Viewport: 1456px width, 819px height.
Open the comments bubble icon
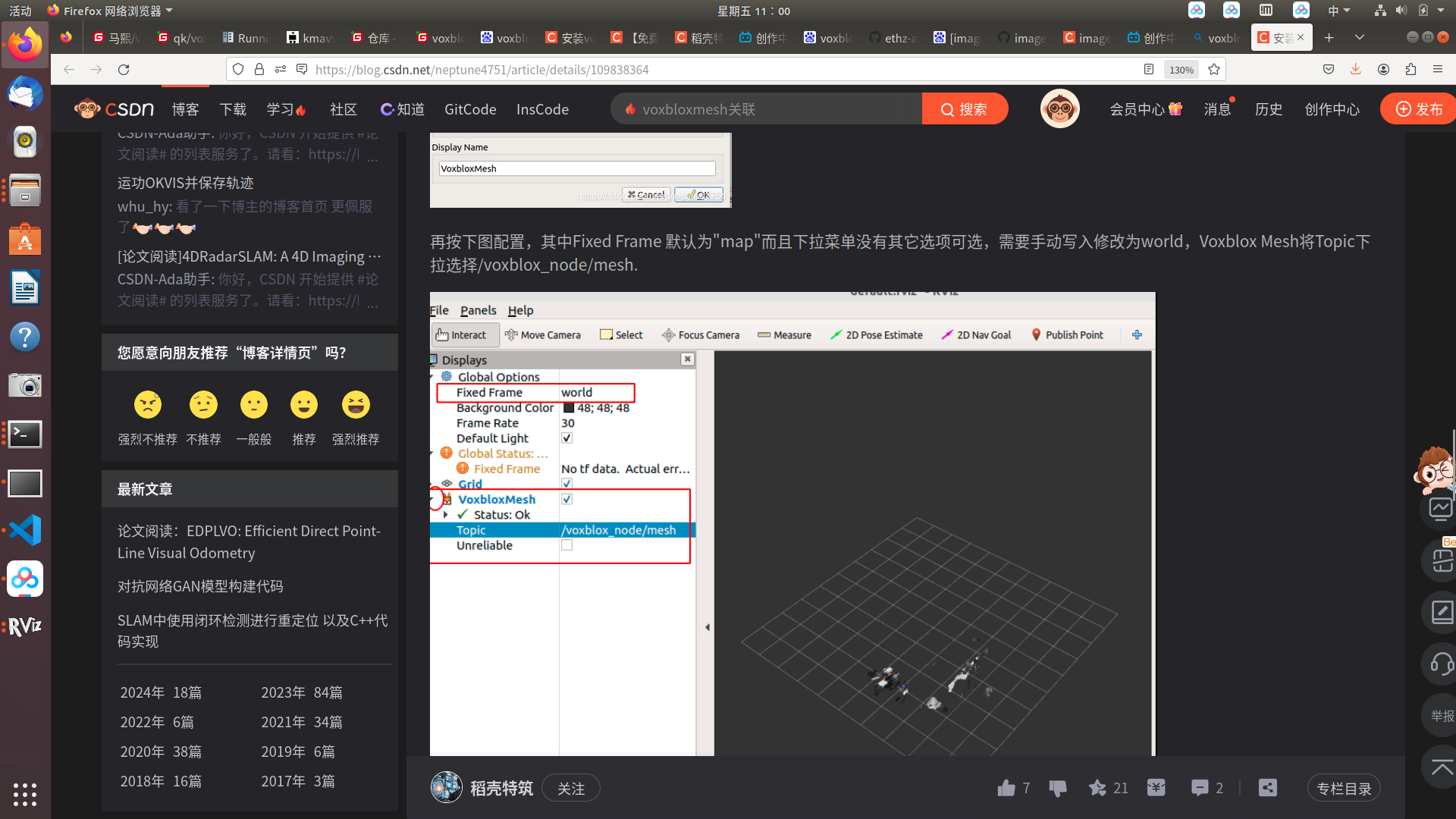pyautogui.click(x=1200, y=788)
